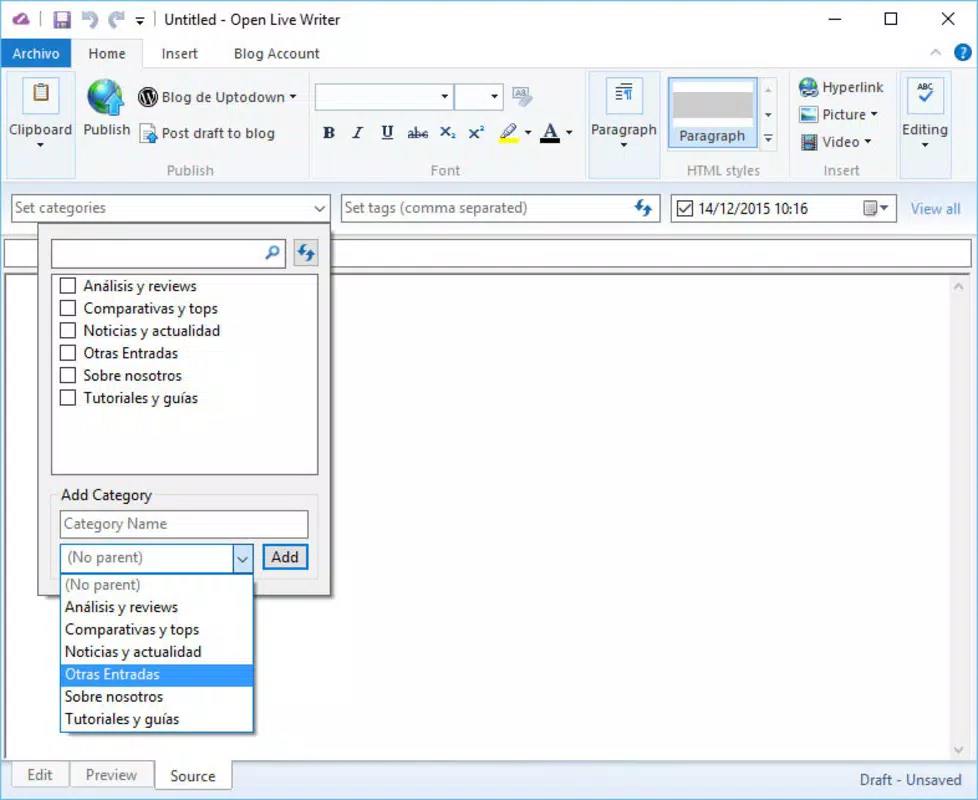Viewport: 978px width, 800px height.
Task: Open the Blog de Uptodown blog selector
Action: (x=217, y=97)
